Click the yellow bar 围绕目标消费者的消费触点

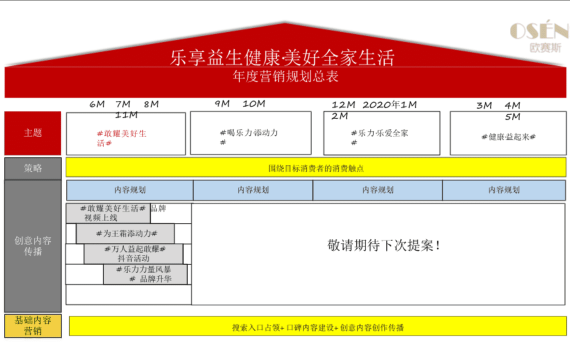click(x=316, y=168)
